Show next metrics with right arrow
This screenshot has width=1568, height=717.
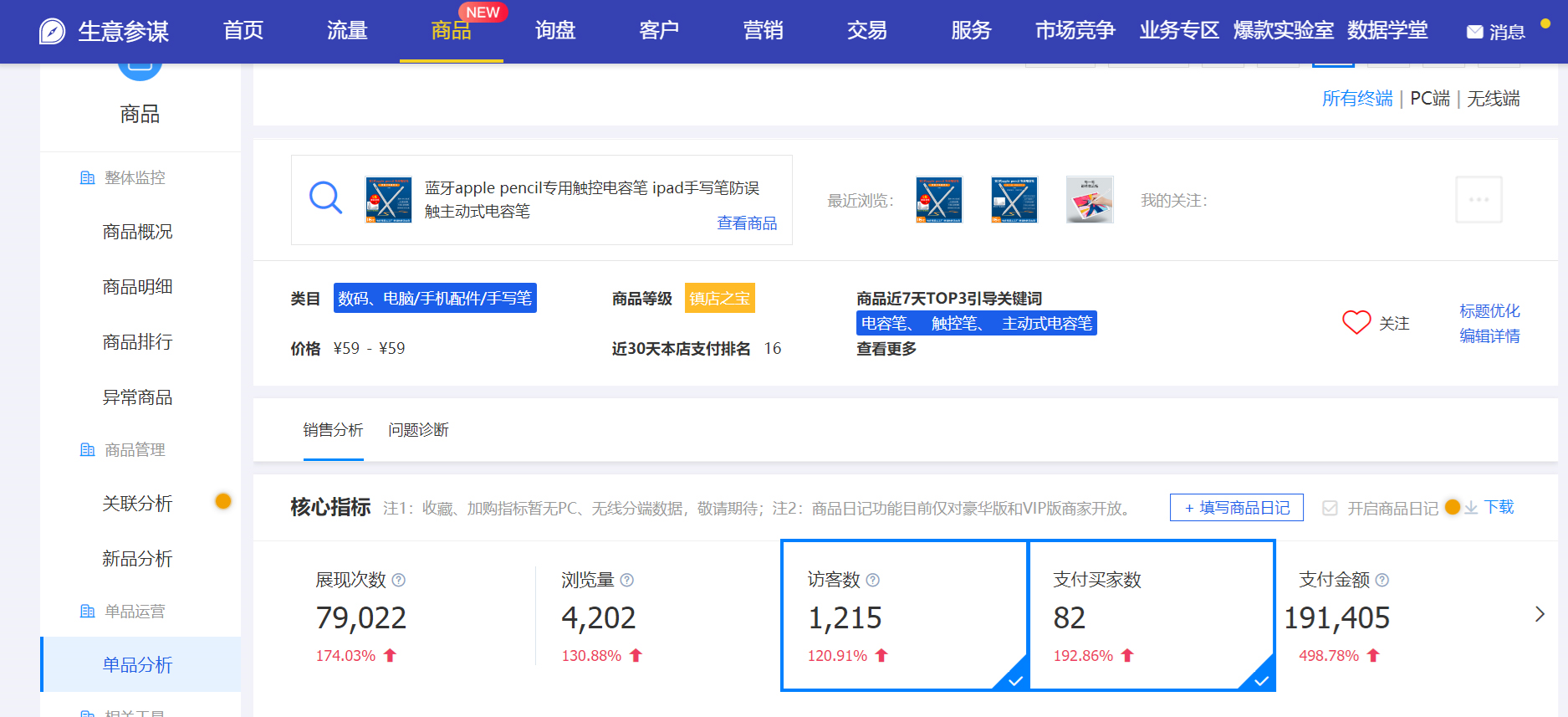(x=1540, y=614)
